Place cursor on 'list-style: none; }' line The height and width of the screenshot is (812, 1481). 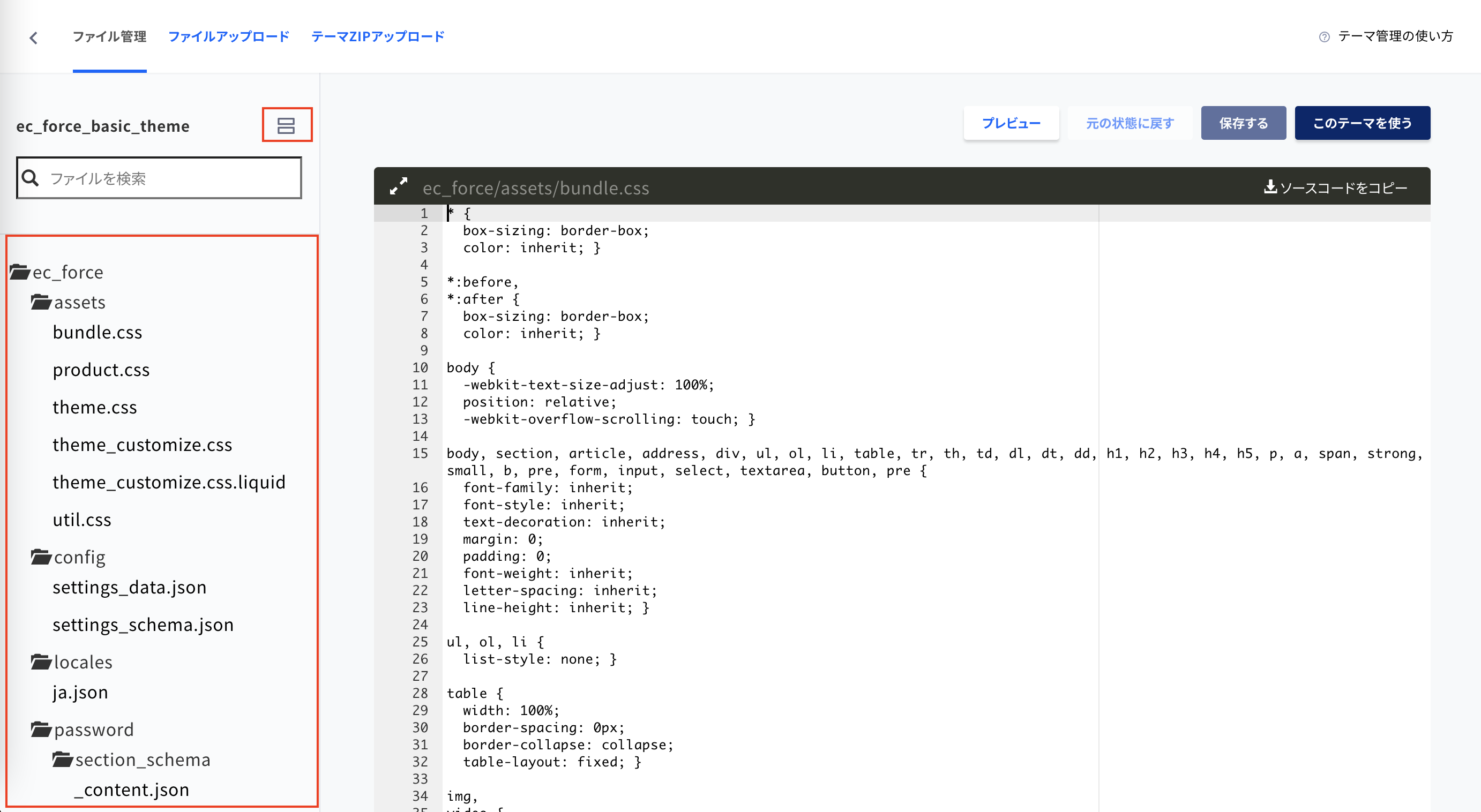tap(539, 659)
